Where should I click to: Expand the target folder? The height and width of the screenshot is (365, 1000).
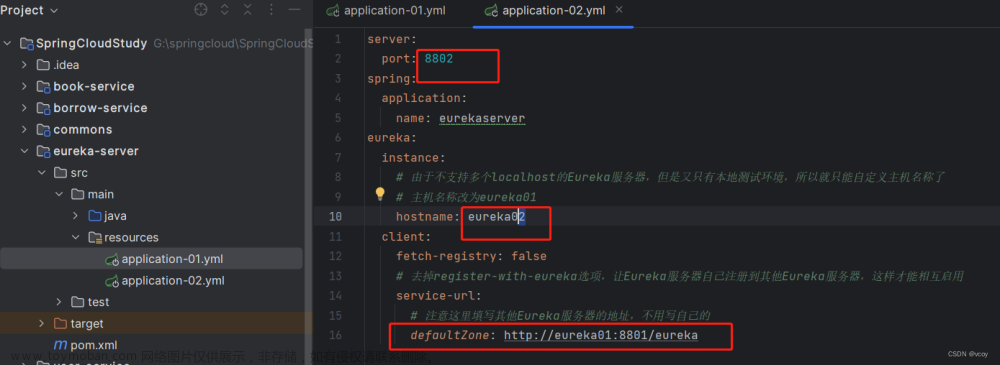coord(41,324)
